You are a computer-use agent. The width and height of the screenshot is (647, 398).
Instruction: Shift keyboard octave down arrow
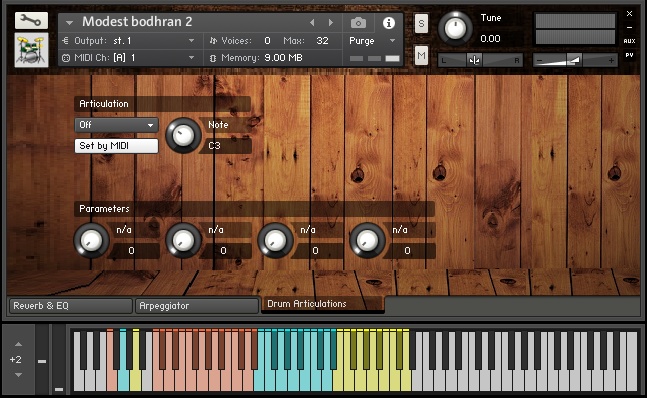(18, 375)
